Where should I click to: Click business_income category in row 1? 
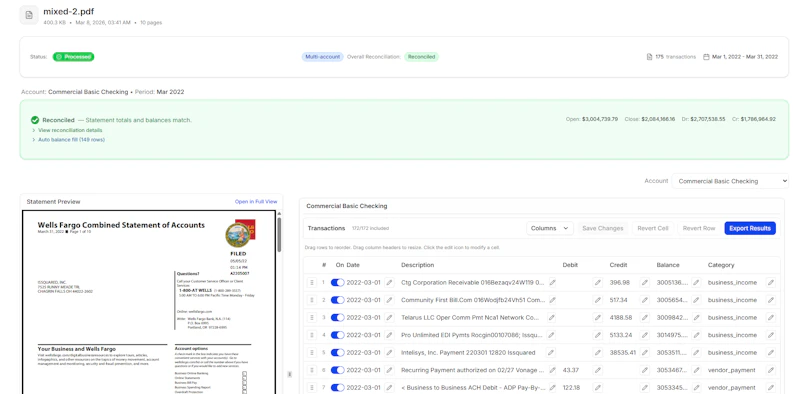(x=732, y=283)
